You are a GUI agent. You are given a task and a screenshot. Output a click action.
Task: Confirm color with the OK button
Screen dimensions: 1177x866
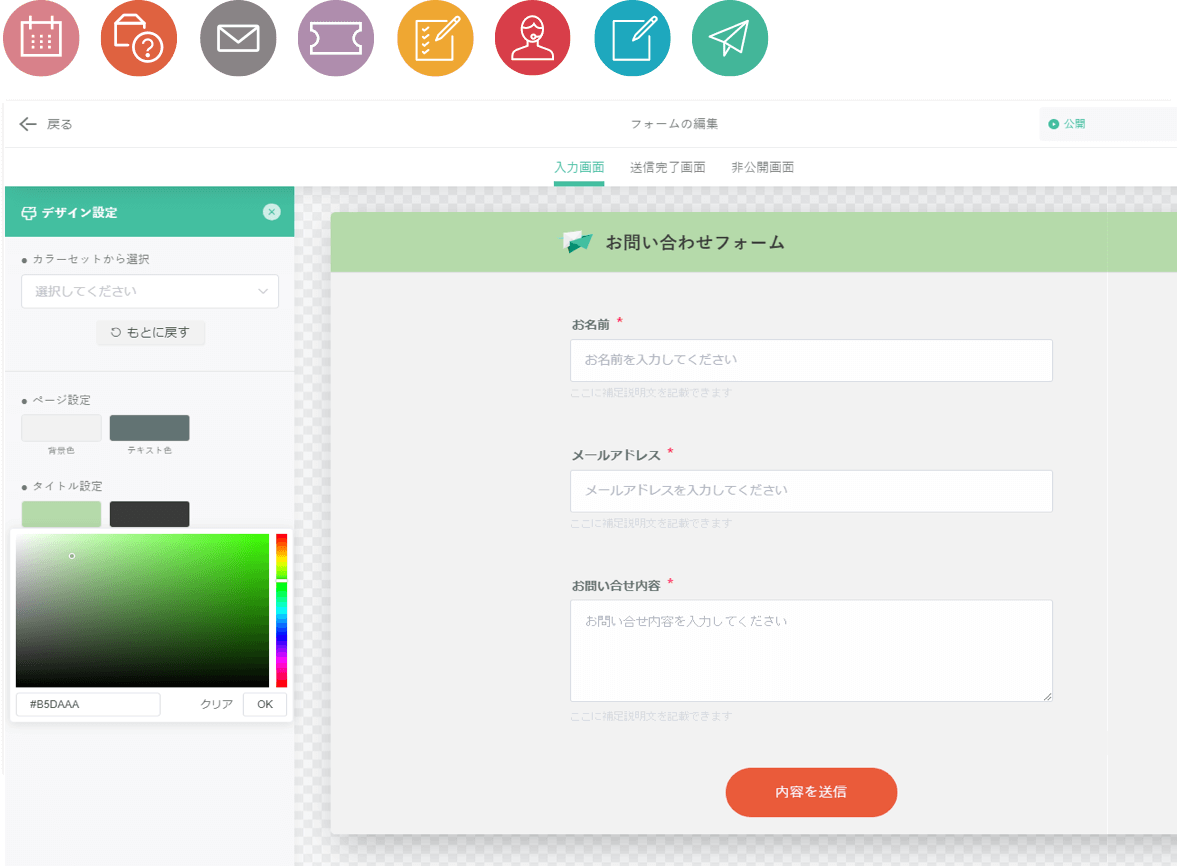264,704
